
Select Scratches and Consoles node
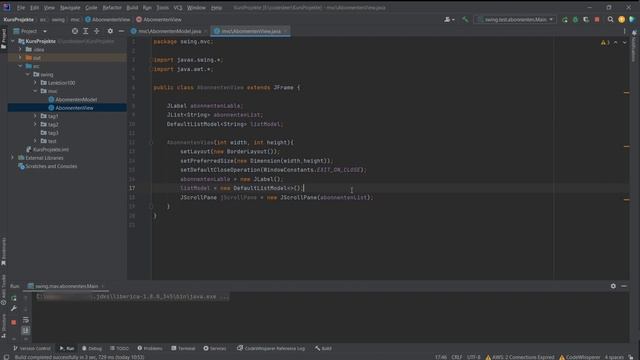[x=47, y=166]
